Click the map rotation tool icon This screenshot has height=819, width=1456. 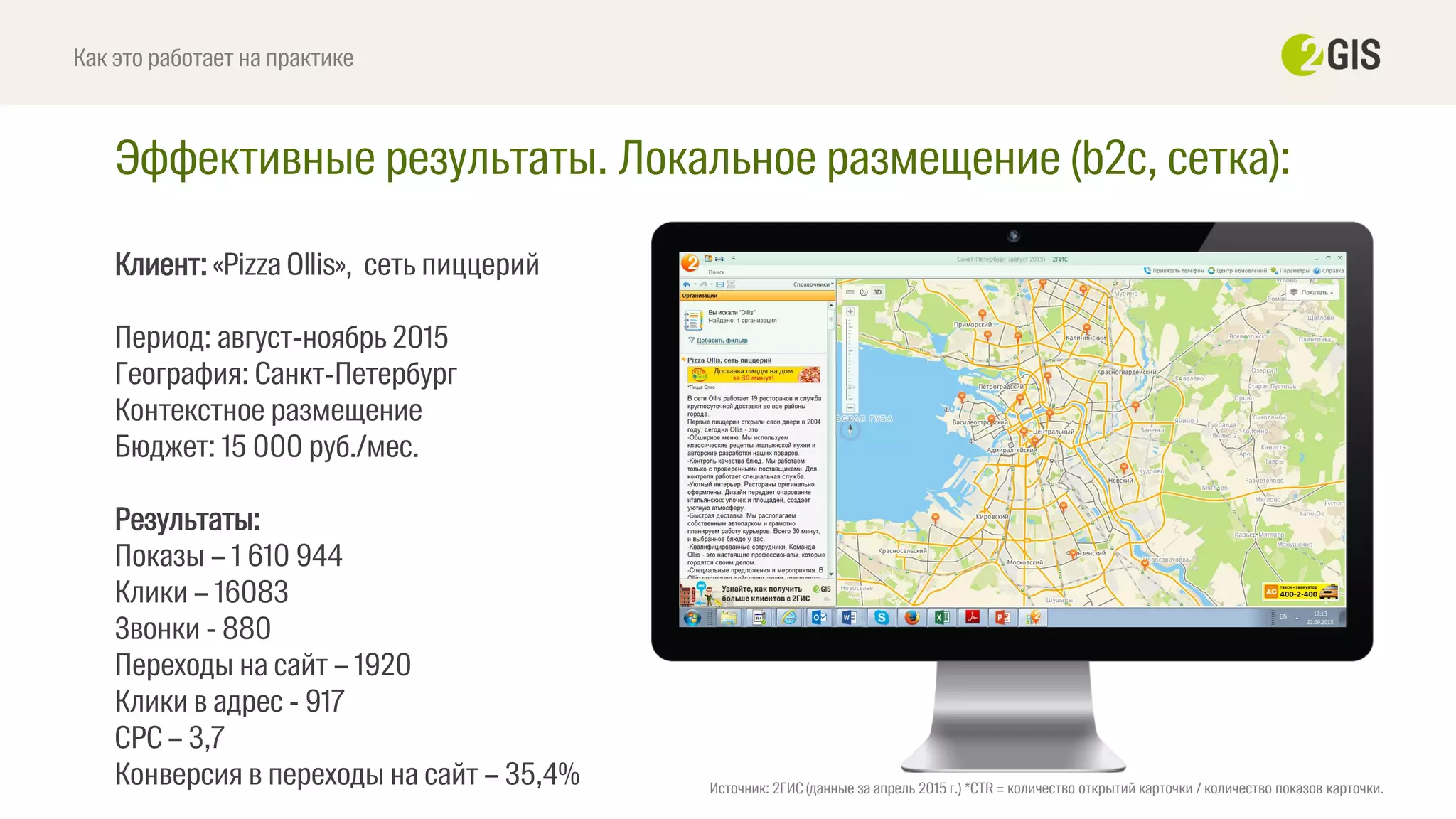[863, 292]
